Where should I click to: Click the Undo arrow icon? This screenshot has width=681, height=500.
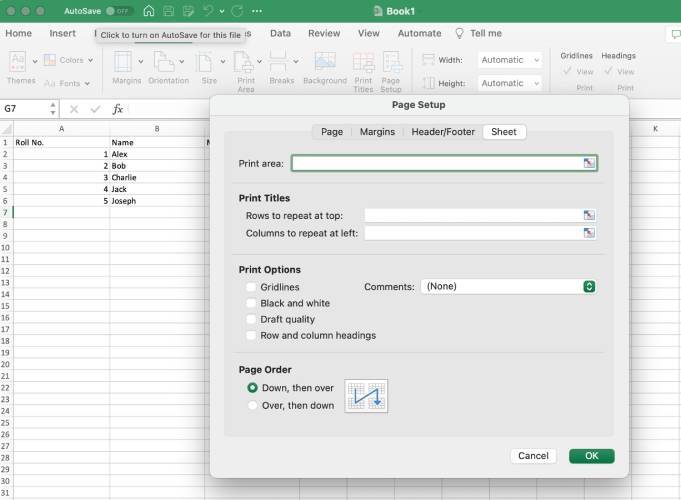208,11
